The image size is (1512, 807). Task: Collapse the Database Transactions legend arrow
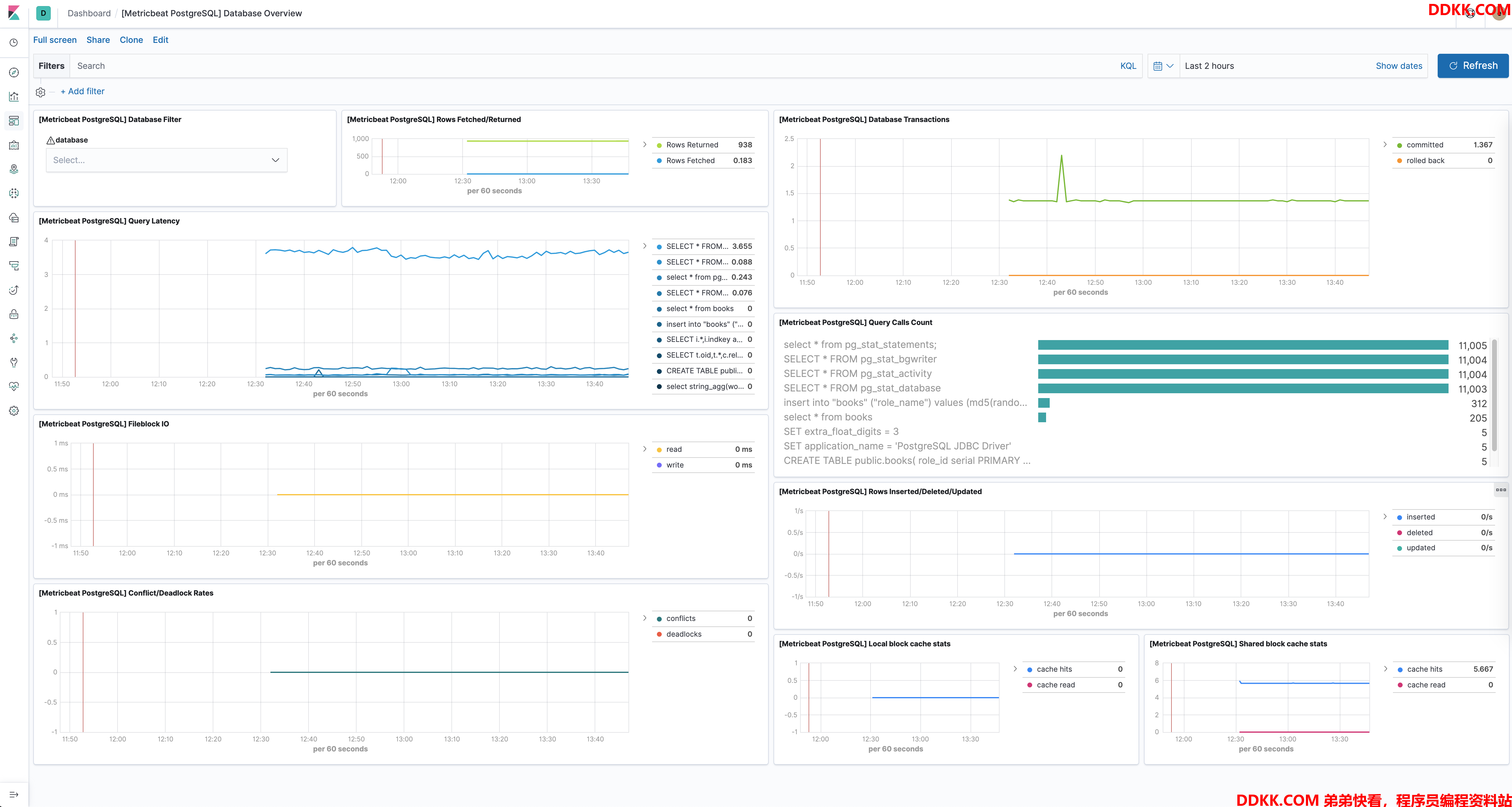(x=1384, y=144)
